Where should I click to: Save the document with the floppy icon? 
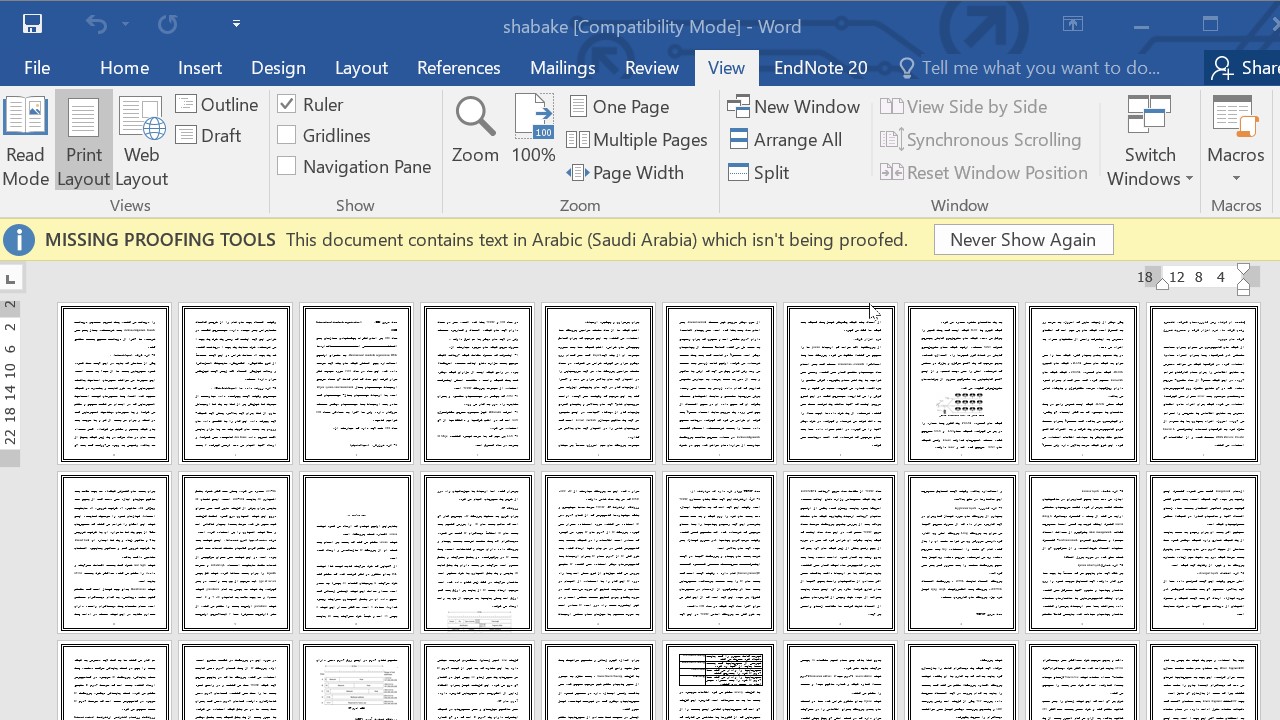[x=32, y=24]
